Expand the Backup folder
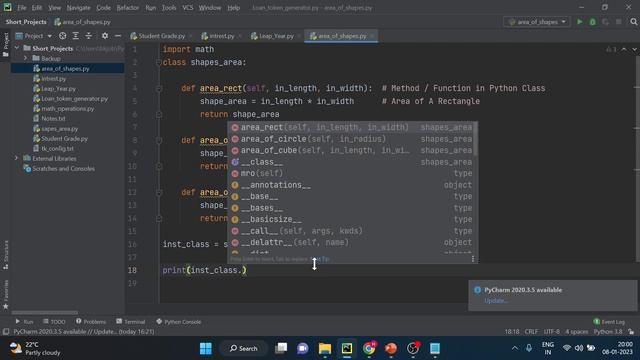This screenshot has width=640, height=360. pyautogui.click(x=25, y=58)
